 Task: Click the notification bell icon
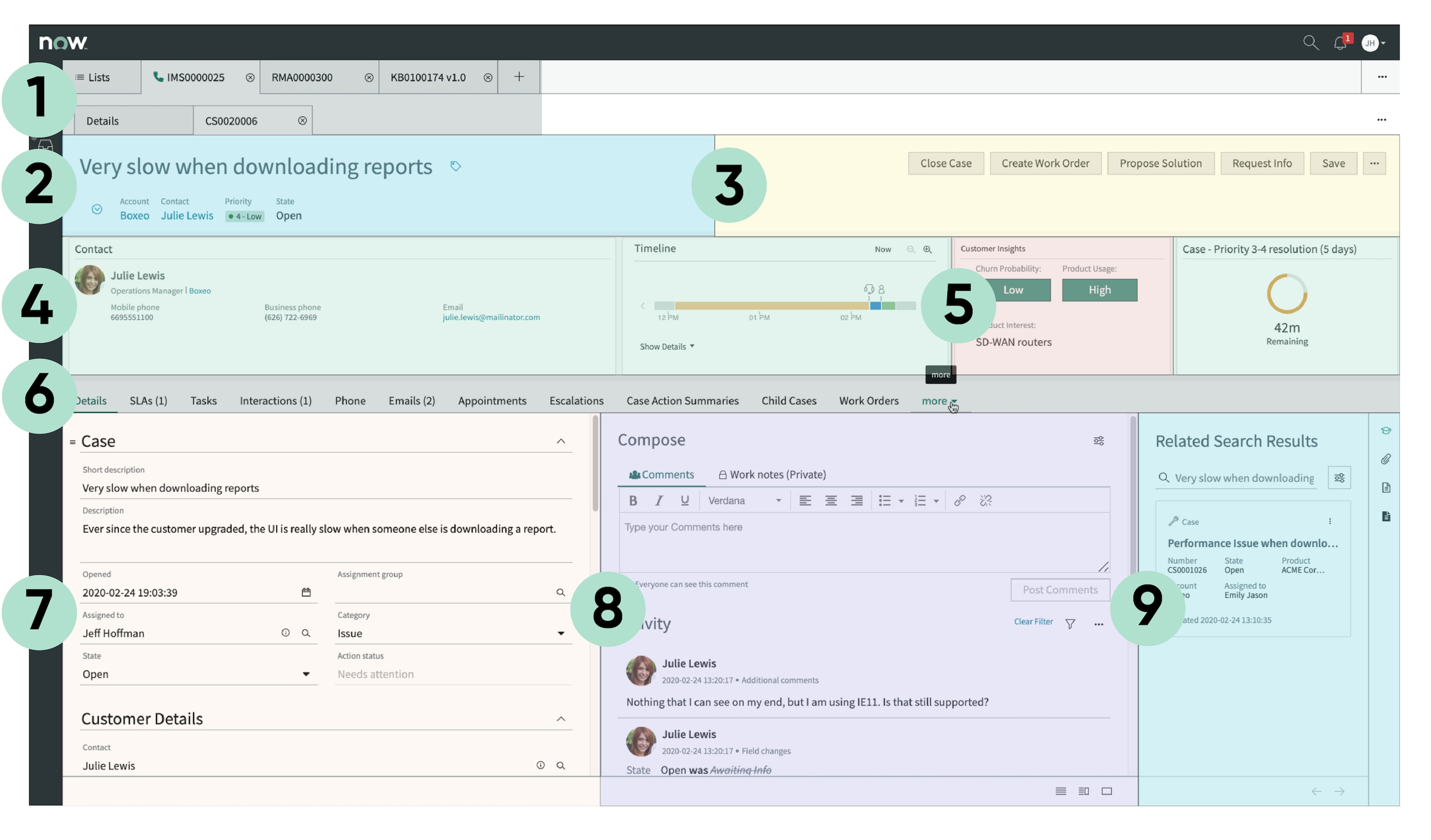1339,43
